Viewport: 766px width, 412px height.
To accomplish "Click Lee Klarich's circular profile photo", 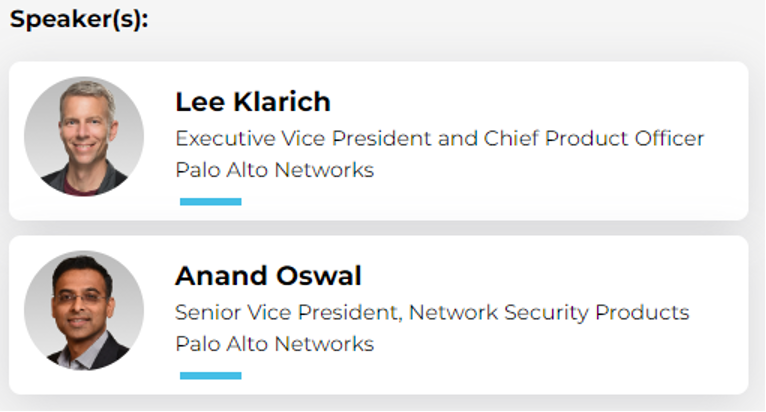I will click(84, 136).
